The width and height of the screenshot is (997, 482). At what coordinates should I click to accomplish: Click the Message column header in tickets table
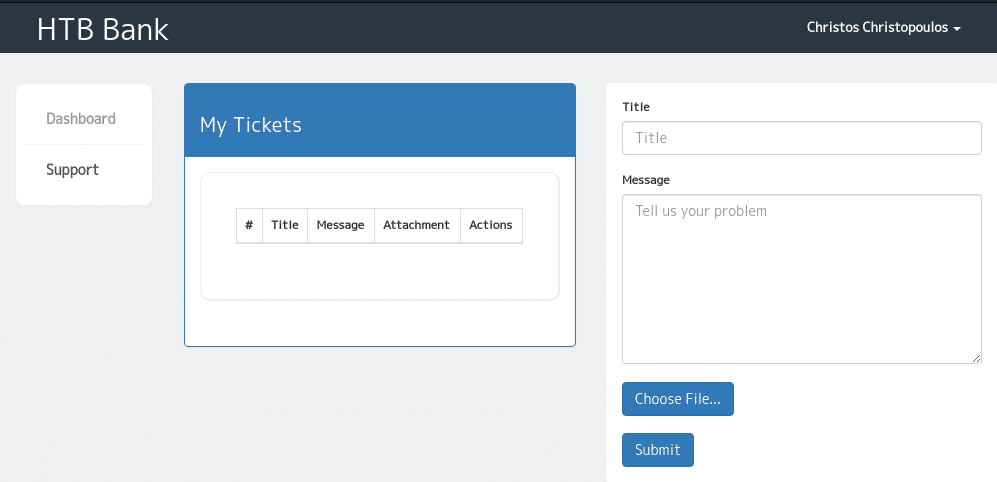point(340,225)
